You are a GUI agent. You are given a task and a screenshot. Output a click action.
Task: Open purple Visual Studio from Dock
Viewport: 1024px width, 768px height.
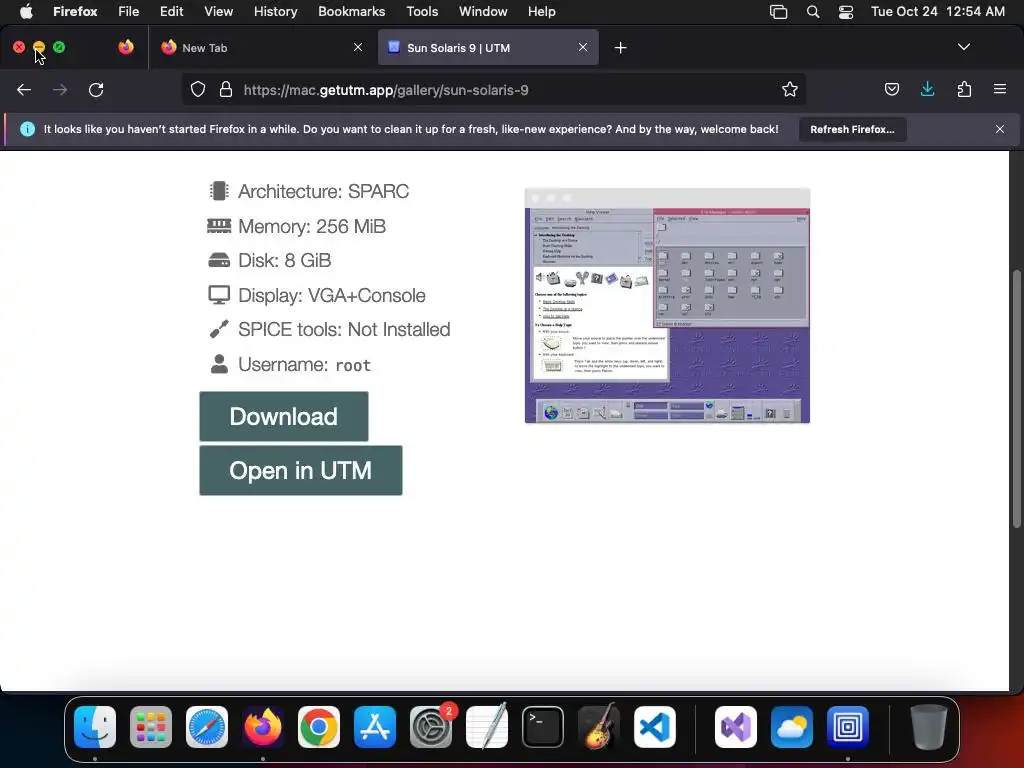736,727
